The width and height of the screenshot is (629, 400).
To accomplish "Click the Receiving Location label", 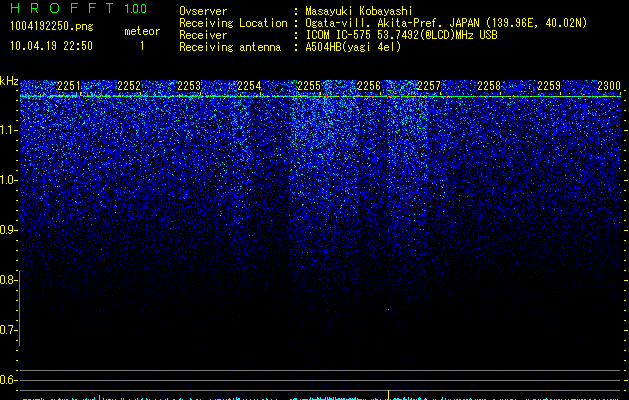I will tap(233, 23).
